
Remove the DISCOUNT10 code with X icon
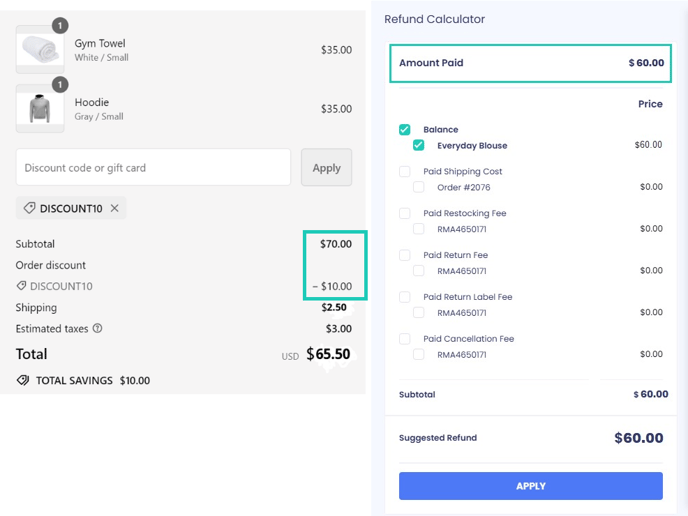click(x=115, y=208)
